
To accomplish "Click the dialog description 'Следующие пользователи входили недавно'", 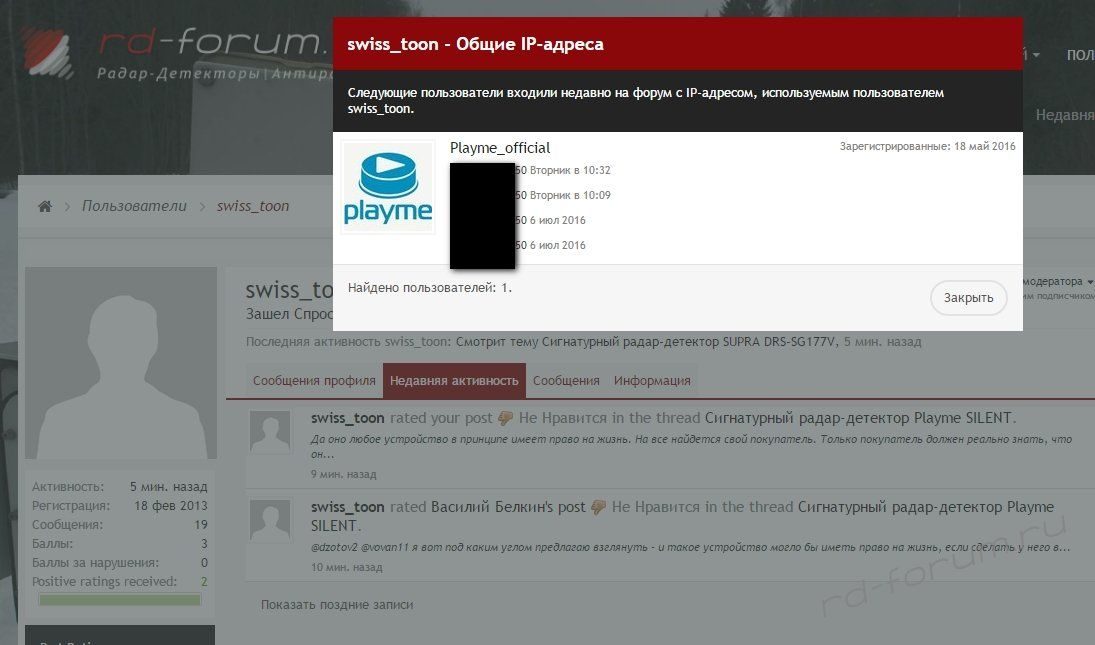I will 646,101.
